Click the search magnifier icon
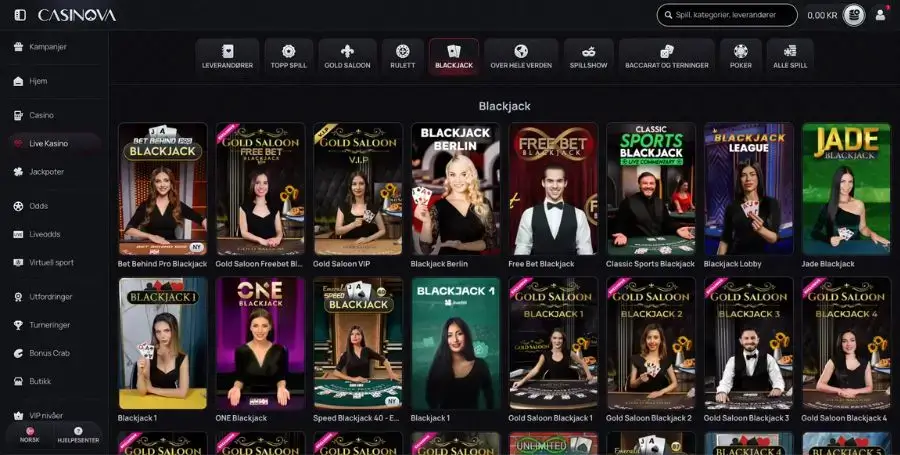The width and height of the screenshot is (900, 455). click(x=668, y=15)
